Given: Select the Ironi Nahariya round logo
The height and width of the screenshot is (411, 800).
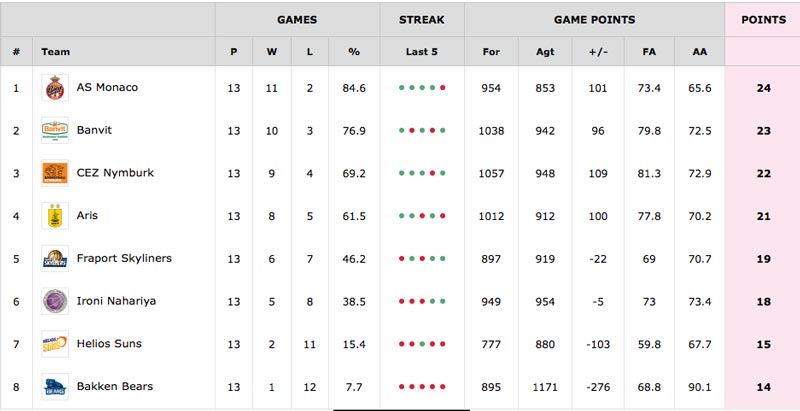Looking at the screenshot, I should point(55,301).
